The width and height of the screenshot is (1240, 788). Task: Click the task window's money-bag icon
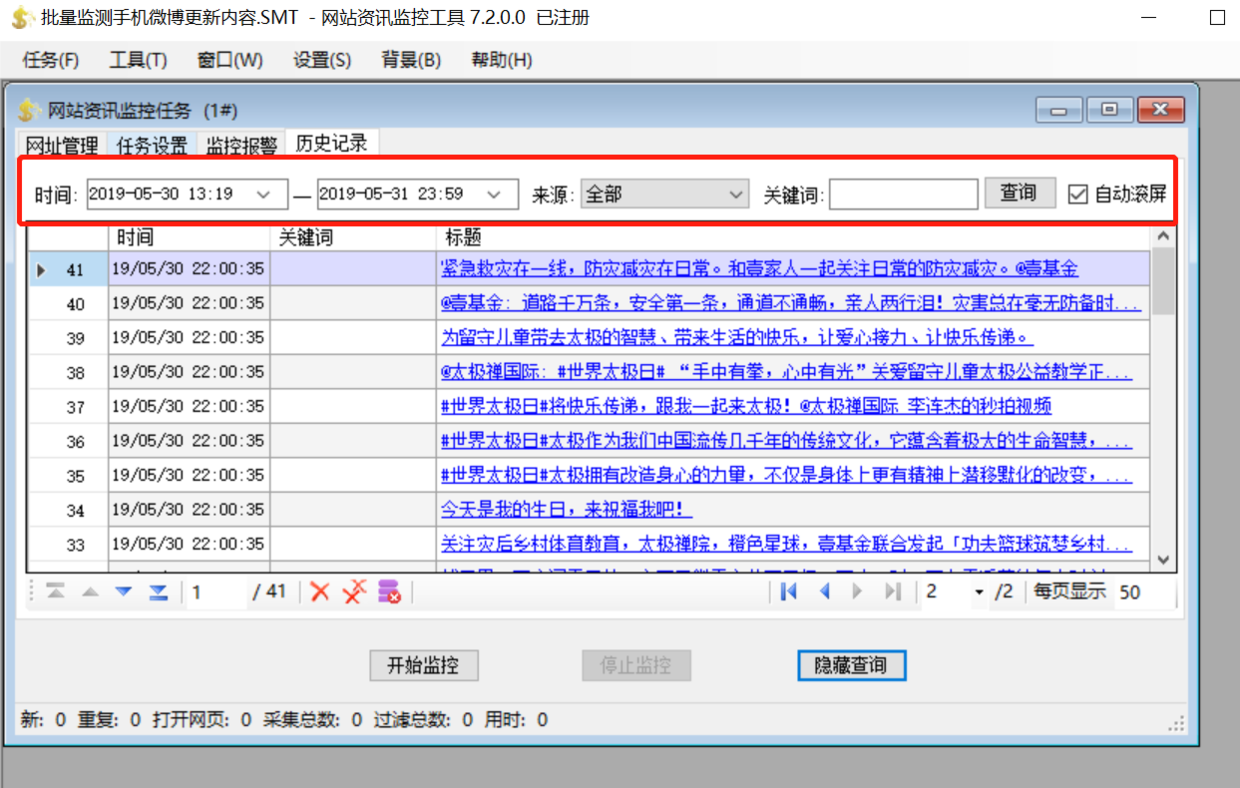(29, 110)
